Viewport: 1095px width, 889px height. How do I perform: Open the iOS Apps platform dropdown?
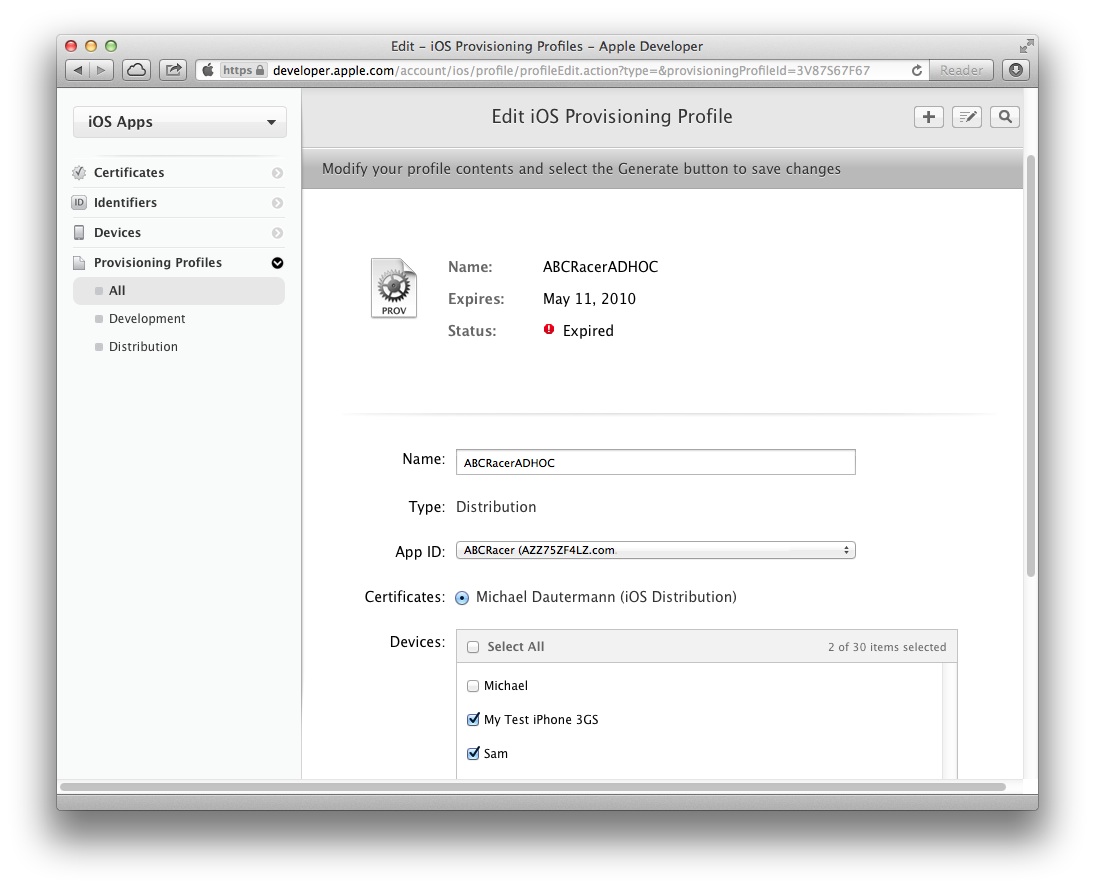[x=179, y=122]
